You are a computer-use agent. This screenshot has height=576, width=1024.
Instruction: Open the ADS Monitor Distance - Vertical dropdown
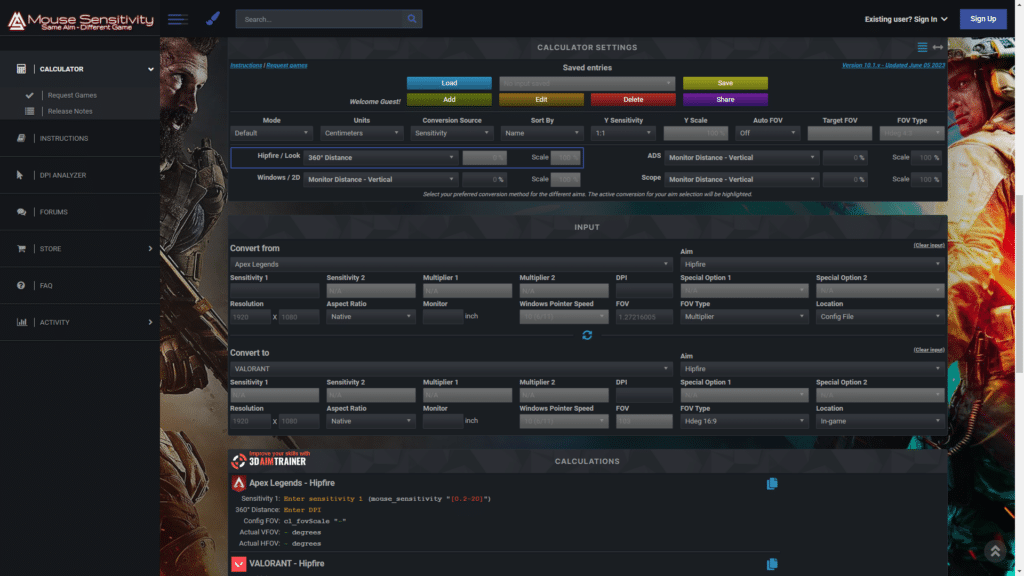point(742,156)
